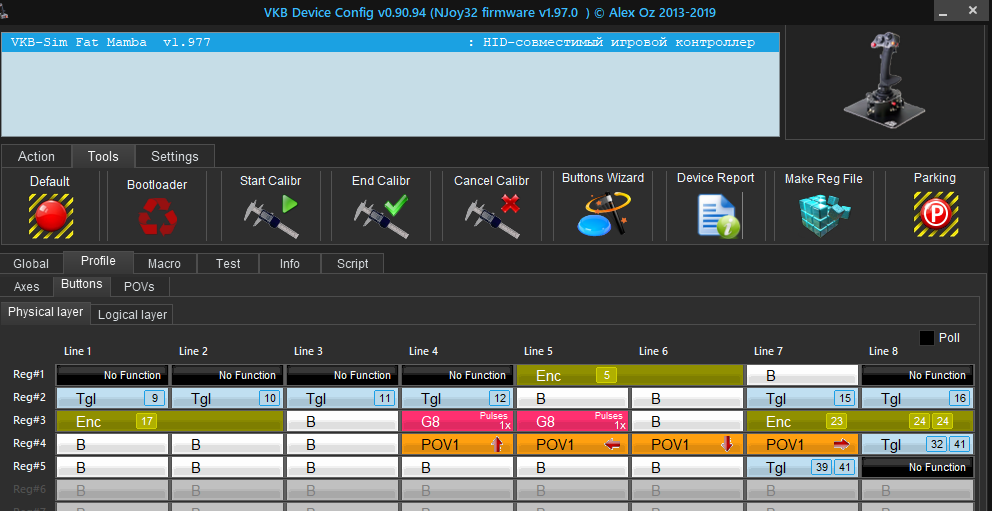Launch the Buttons Wizard
Viewport: 994px width, 511px height.
coord(604,214)
